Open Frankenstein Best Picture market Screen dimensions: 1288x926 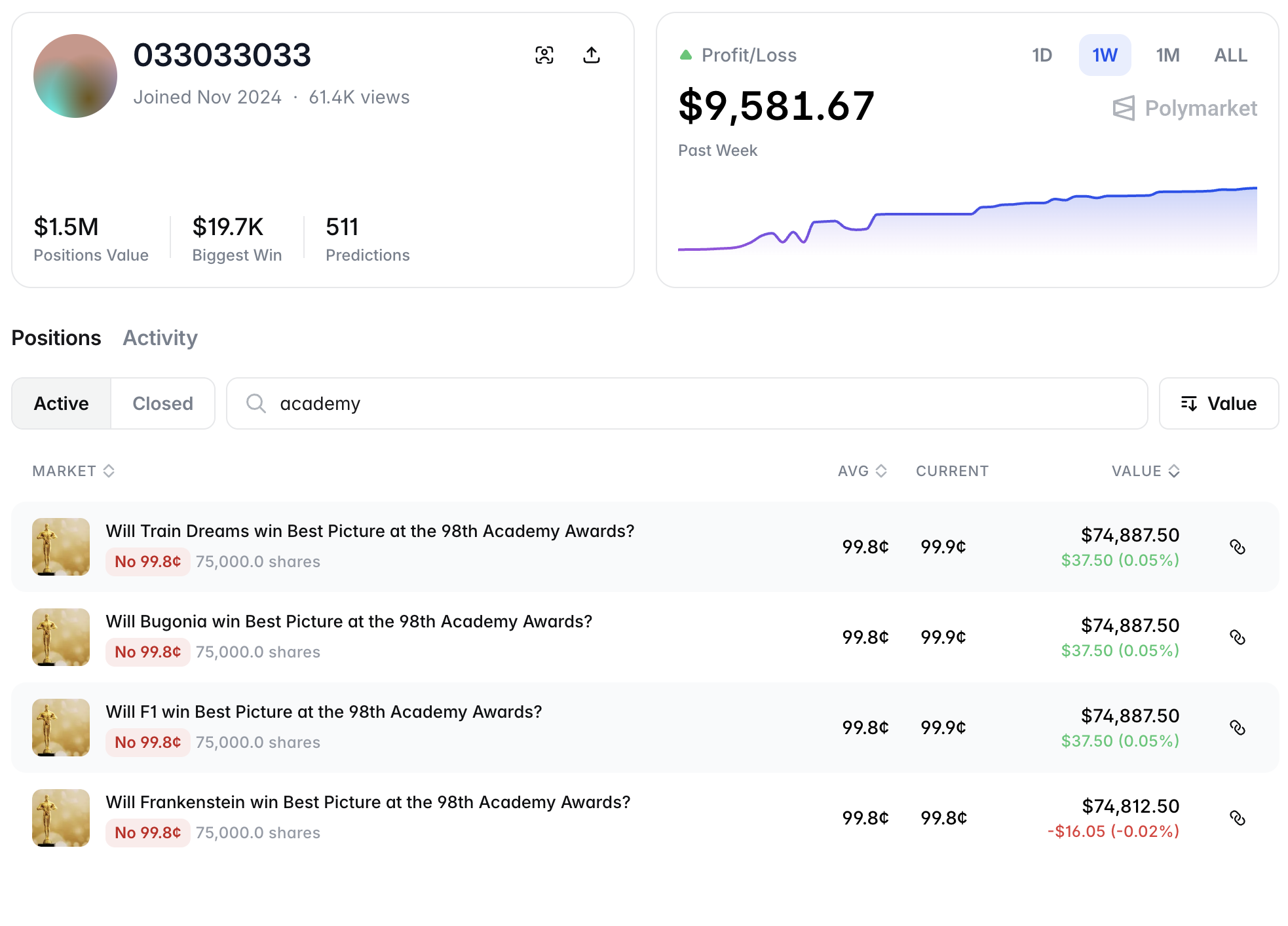tap(368, 802)
